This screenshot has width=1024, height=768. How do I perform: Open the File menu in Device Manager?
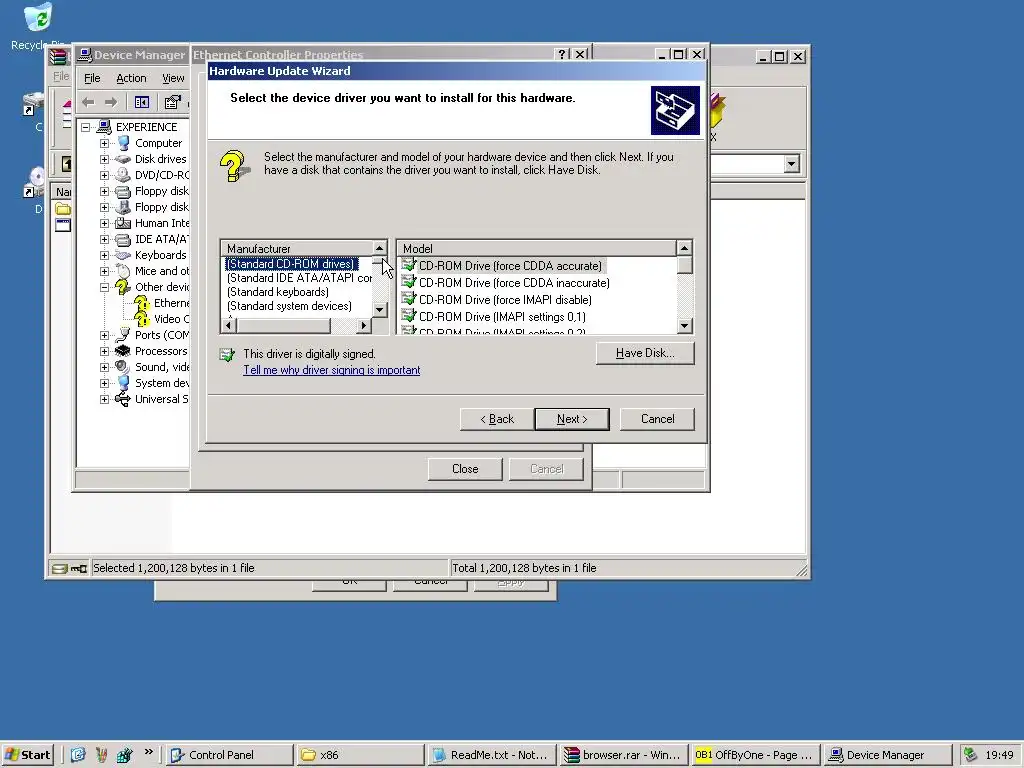coord(92,78)
